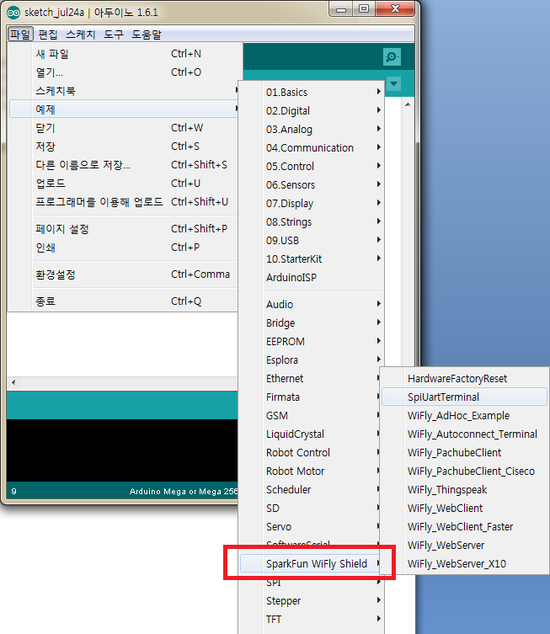This screenshot has height=634, width=550.
Task: Open the tab dropdown arrow button
Action: tap(393, 84)
